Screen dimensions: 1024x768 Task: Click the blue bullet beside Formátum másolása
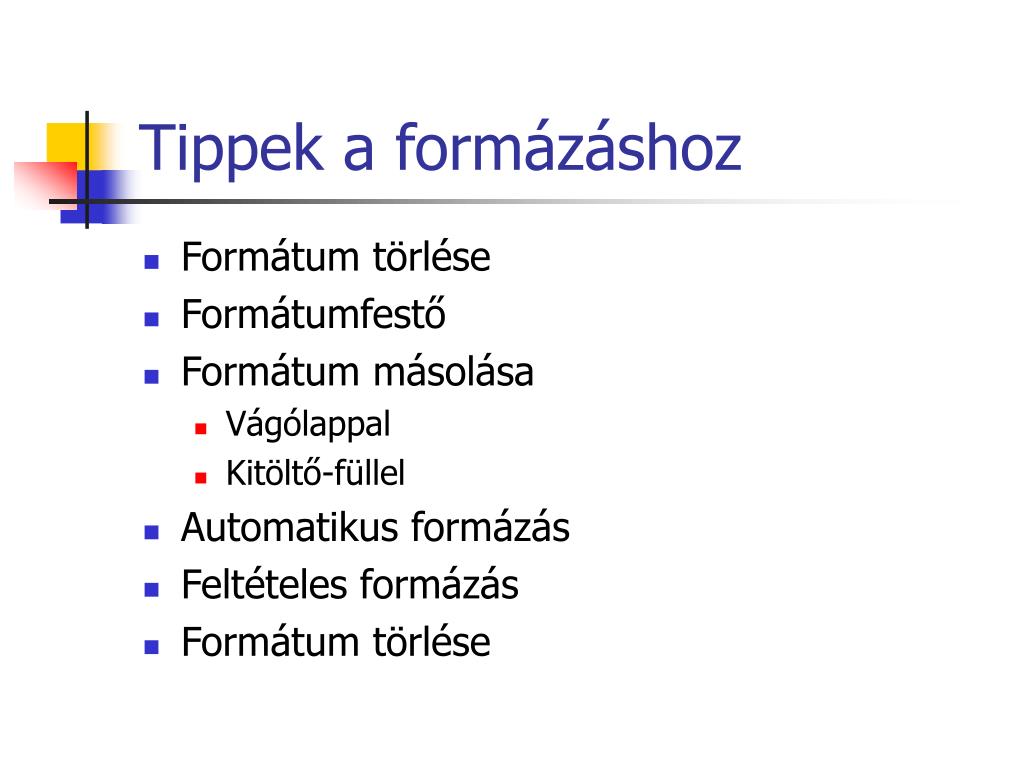click(152, 377)
